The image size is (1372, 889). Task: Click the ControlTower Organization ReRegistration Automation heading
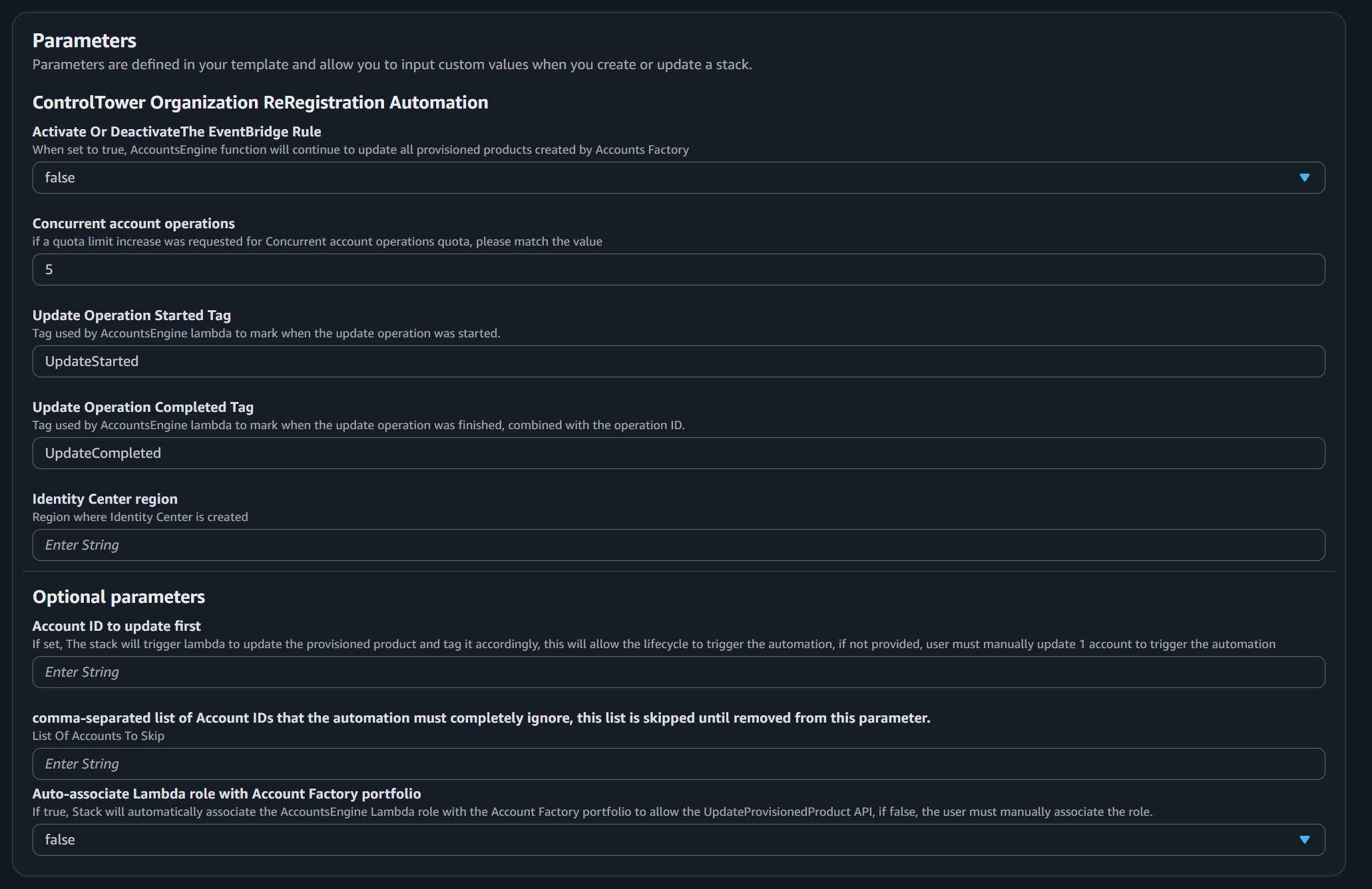click(260, 102)
